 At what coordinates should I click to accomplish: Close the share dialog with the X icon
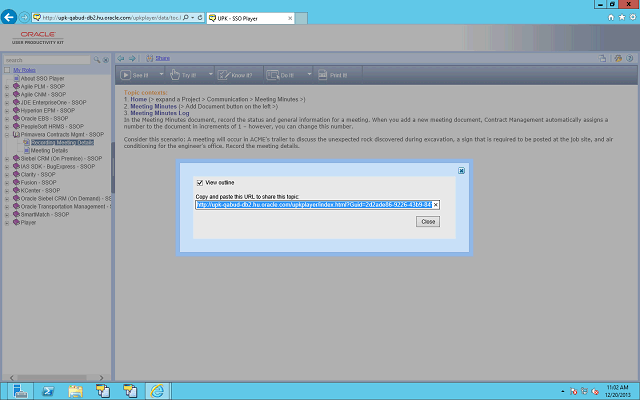pyautogui.click(x=461, y=171)
